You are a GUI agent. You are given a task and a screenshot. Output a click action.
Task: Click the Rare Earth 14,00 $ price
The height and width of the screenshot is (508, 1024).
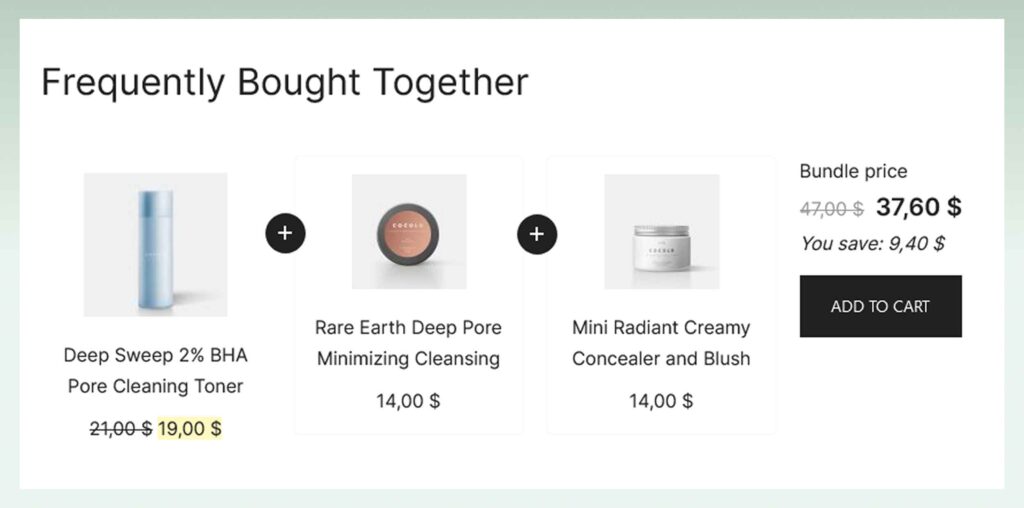pos(408,401)
